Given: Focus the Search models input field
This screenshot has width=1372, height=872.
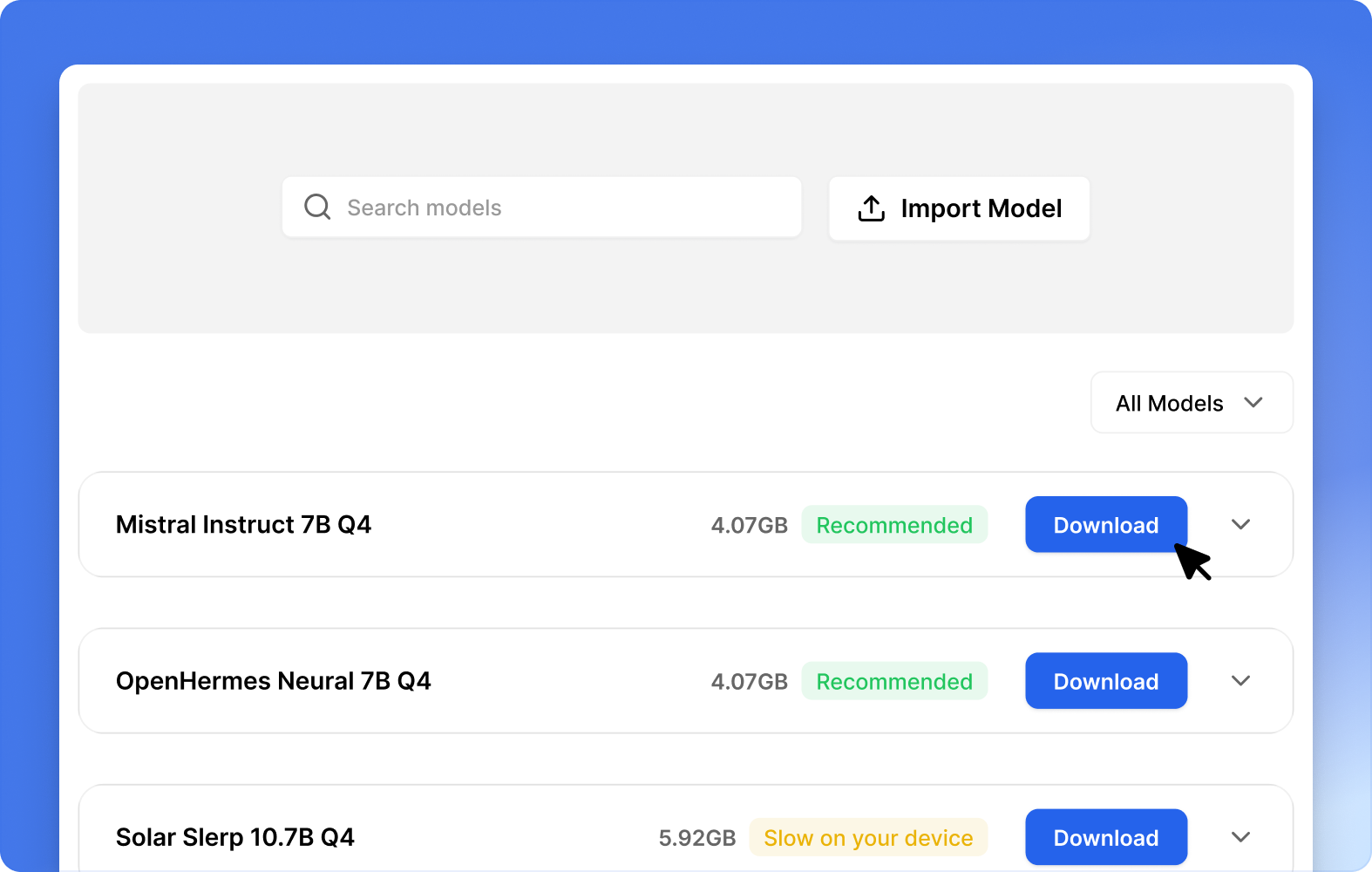Looking at the screenshot, I should (x=558, y=208).
